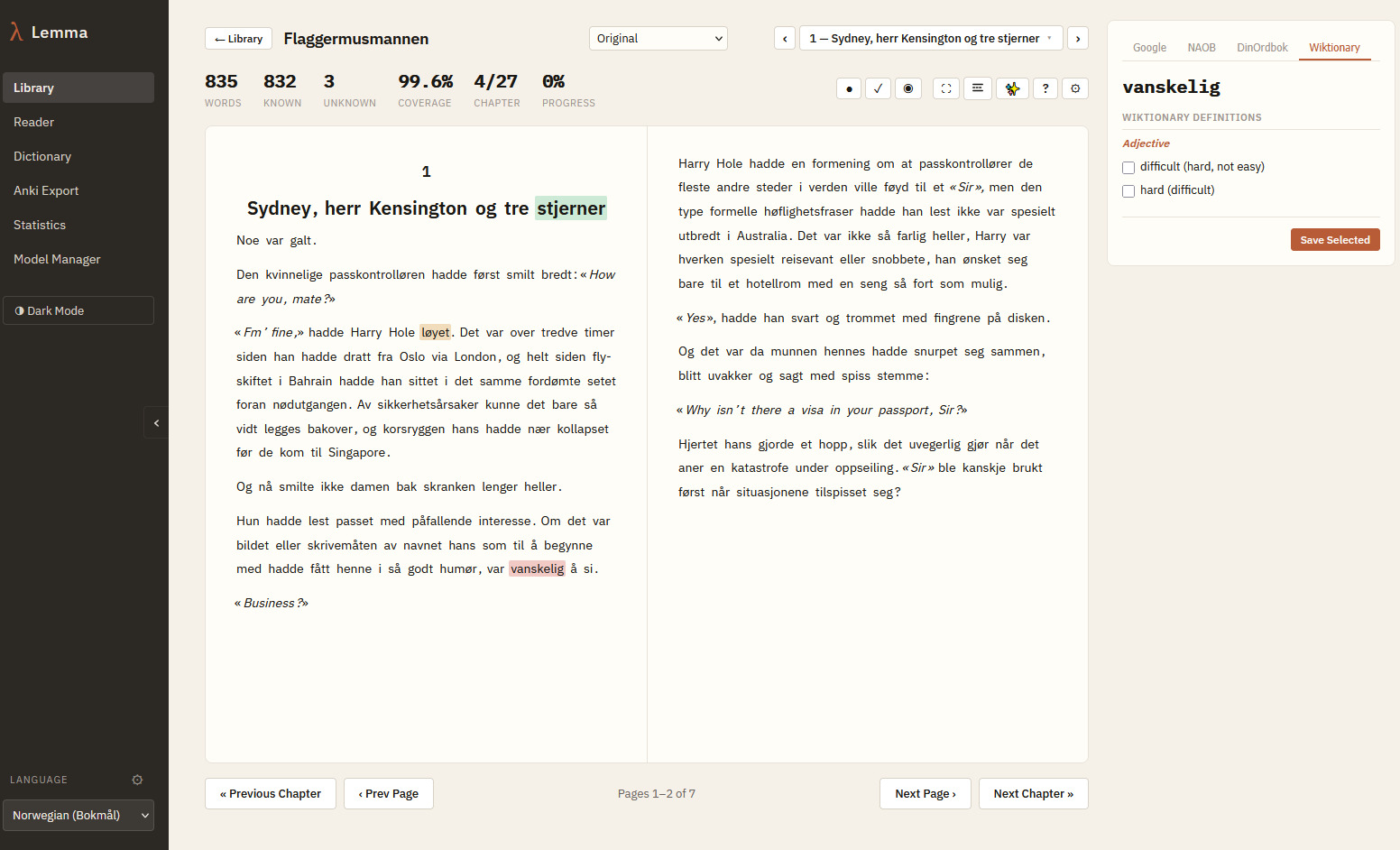
Task: Click the word "korsryggen" in the text
Action: coord(414,429)
